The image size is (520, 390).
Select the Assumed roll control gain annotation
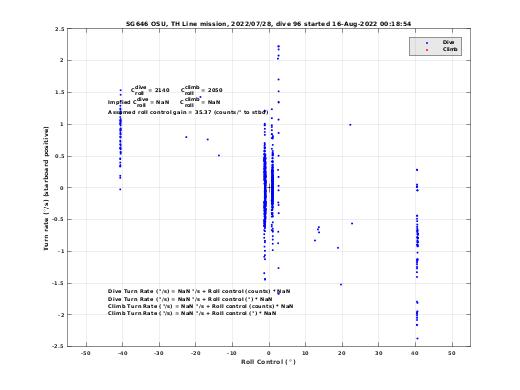[x=188, y=112]
